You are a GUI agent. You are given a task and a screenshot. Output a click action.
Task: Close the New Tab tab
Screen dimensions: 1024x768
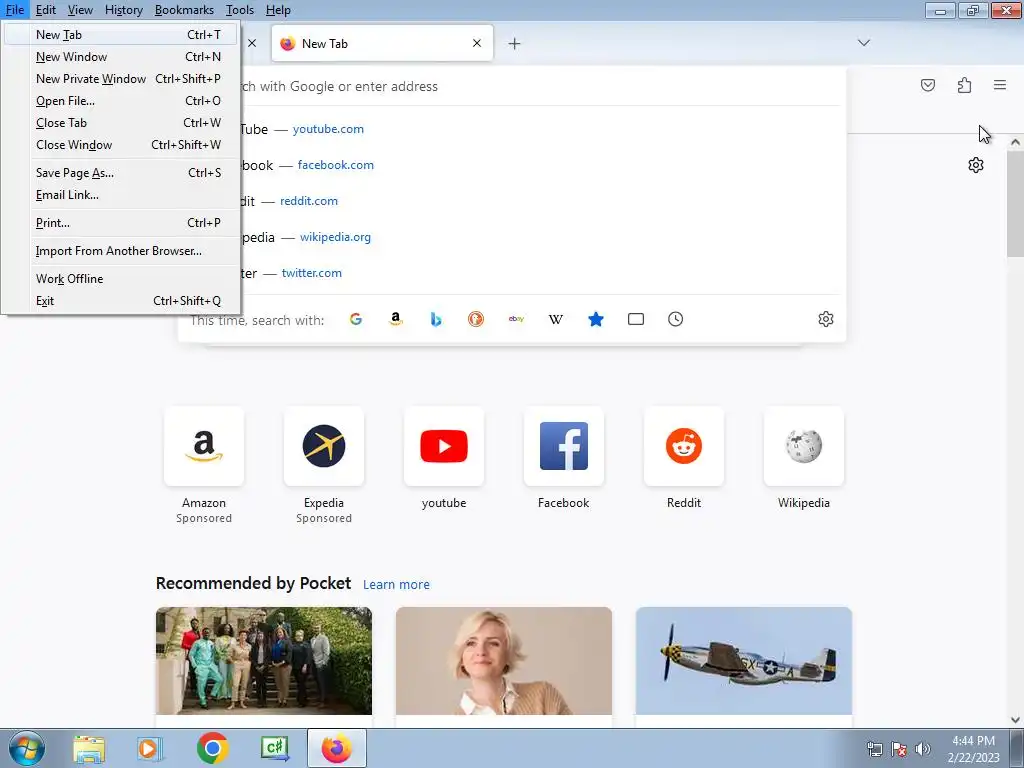tap(477, 43)
